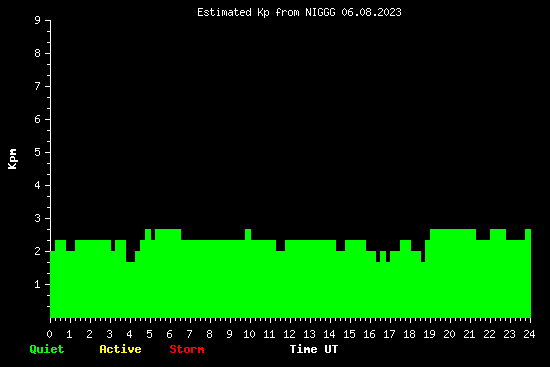The height and width of the screenshot is (367, 550).
Task: Click the green dip near hour 4
Action: click(x=130, y=257)
